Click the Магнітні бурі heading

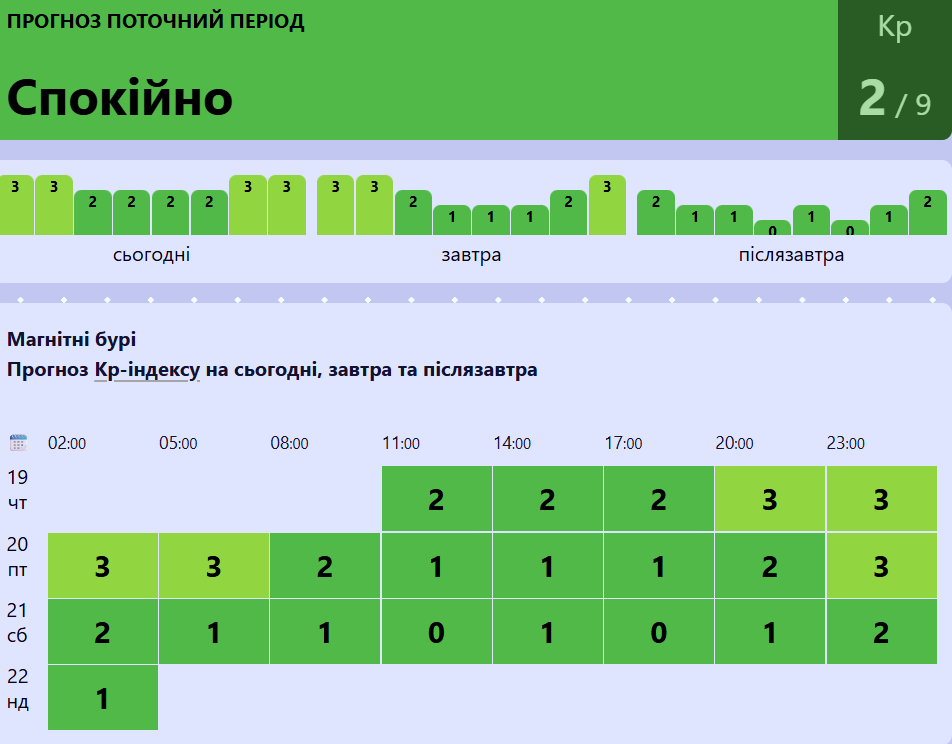click(72, 339)
